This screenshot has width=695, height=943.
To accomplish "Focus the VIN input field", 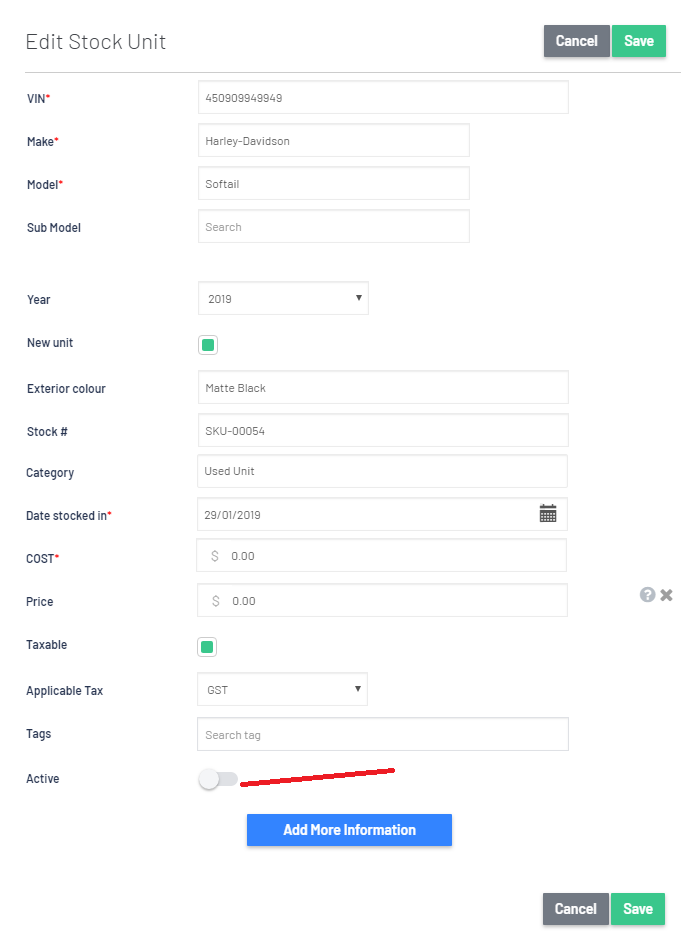I will [383, 97].
